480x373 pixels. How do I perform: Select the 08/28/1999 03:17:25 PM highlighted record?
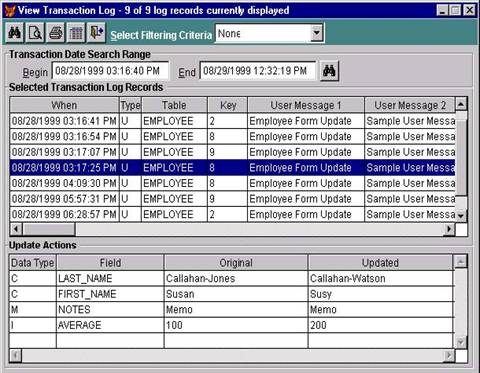pos(232,168)
